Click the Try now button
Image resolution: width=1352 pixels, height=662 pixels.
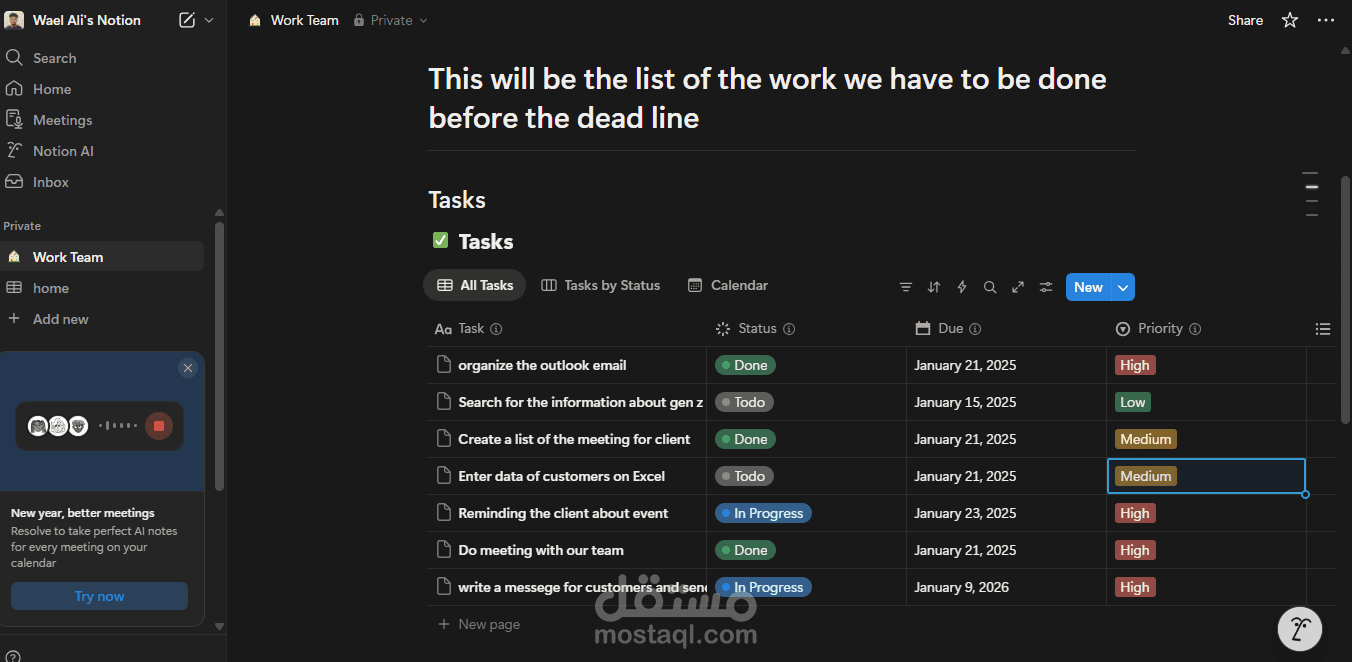[99, 596]
